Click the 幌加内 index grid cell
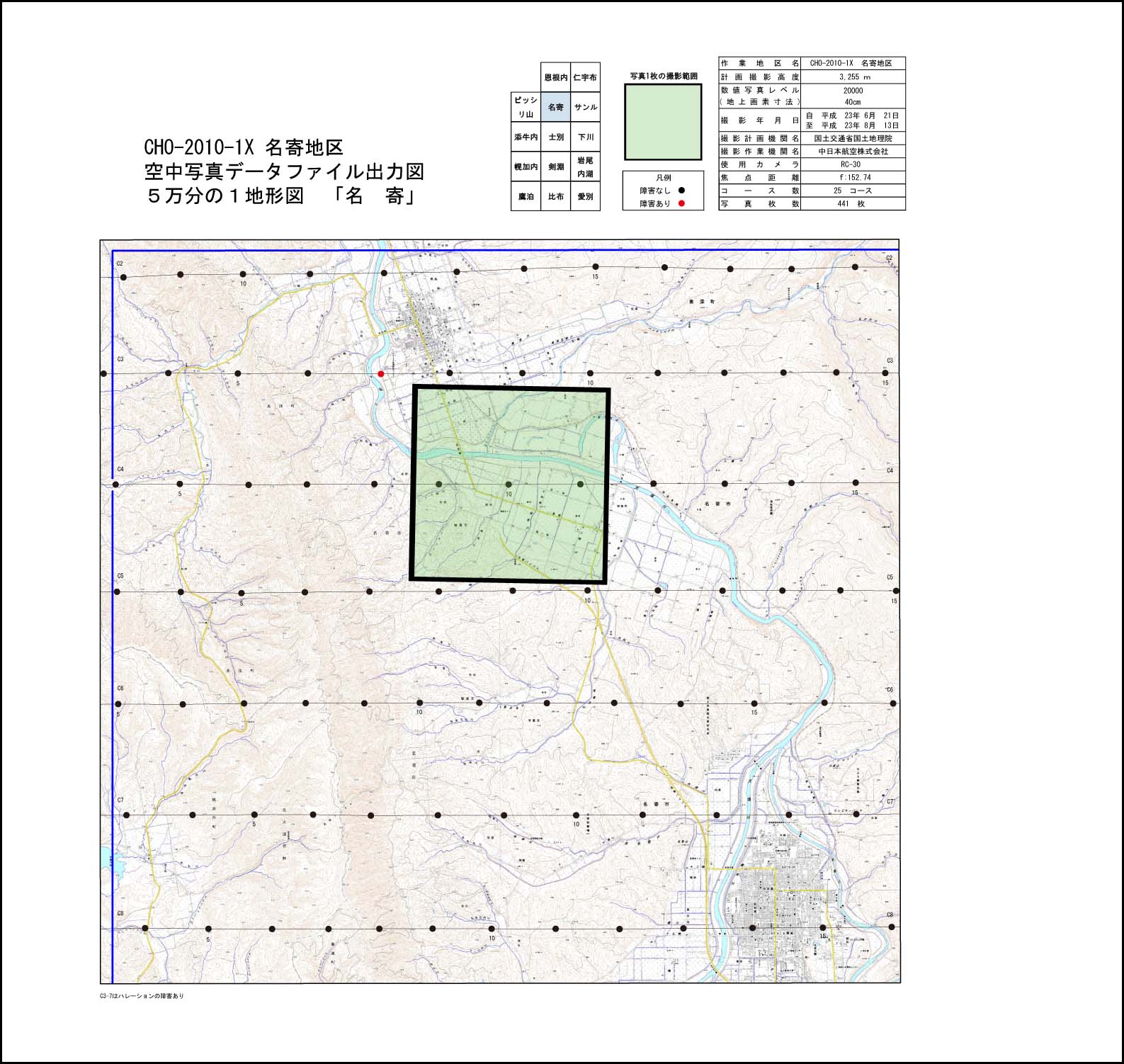The image size is (1124, 1064). [526, 166]
